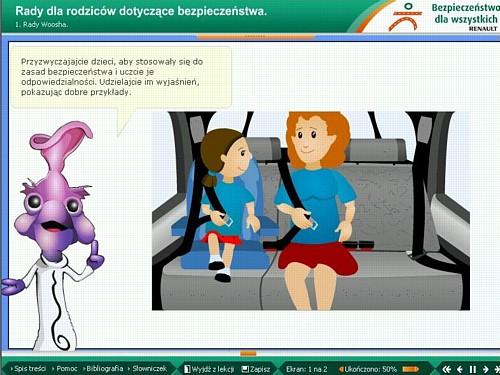Click the car back-seat illustration
The height and width of the screenshot is (375, 500).
311,211
